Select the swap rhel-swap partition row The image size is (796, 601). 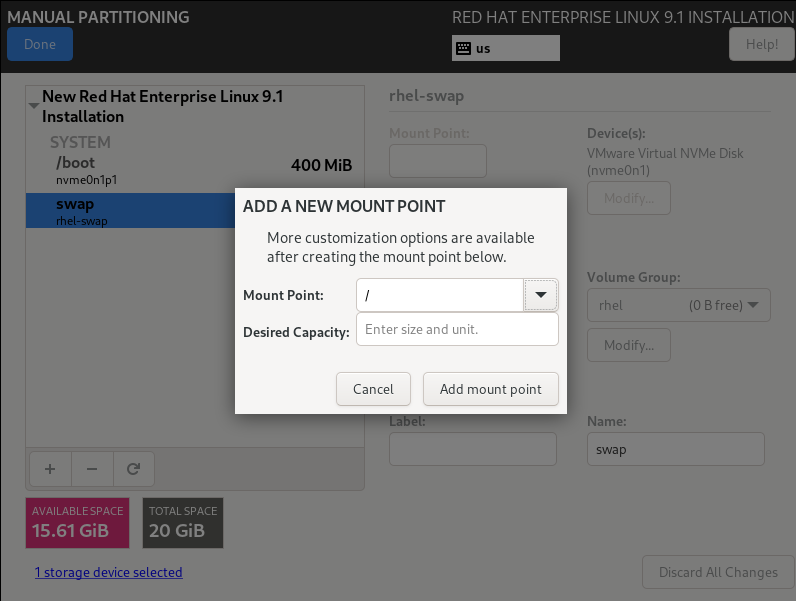click(130, 211)
